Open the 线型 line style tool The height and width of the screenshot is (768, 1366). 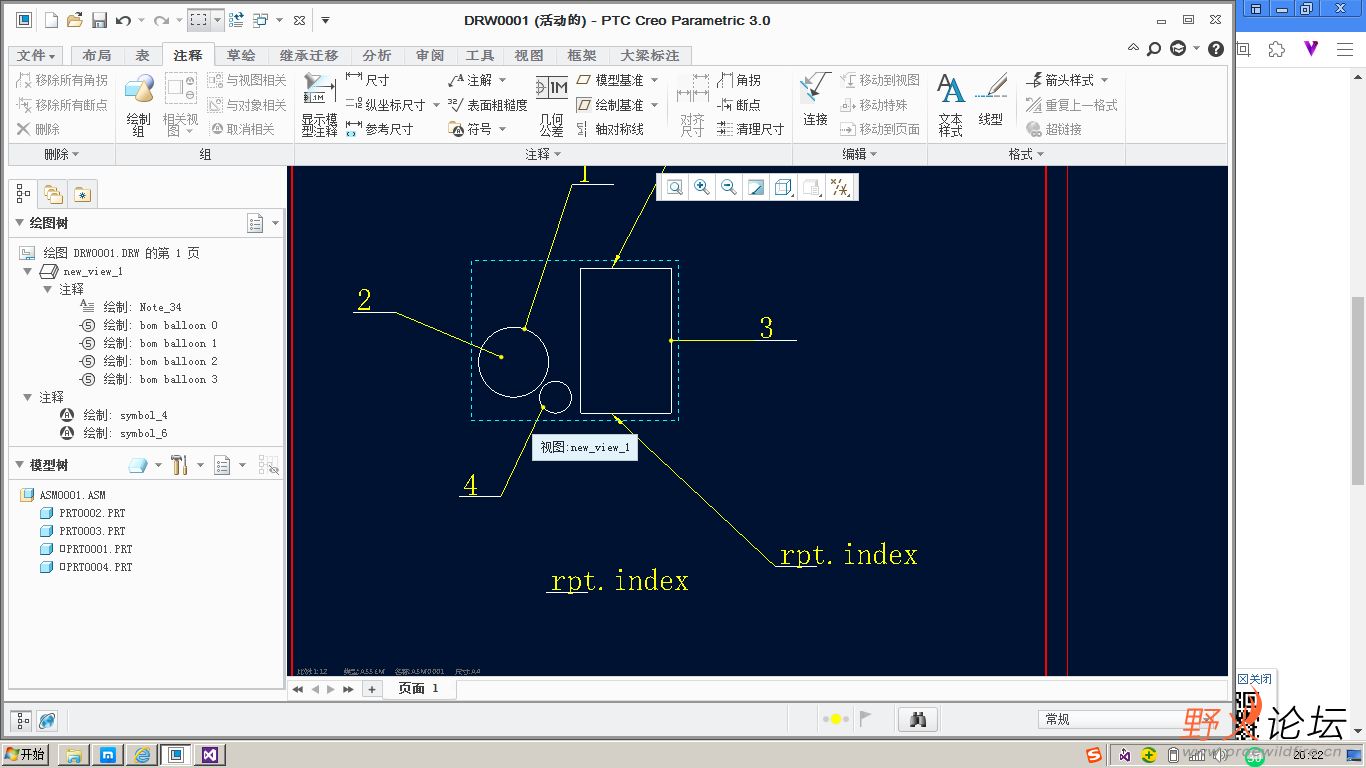tap(991, 101)
